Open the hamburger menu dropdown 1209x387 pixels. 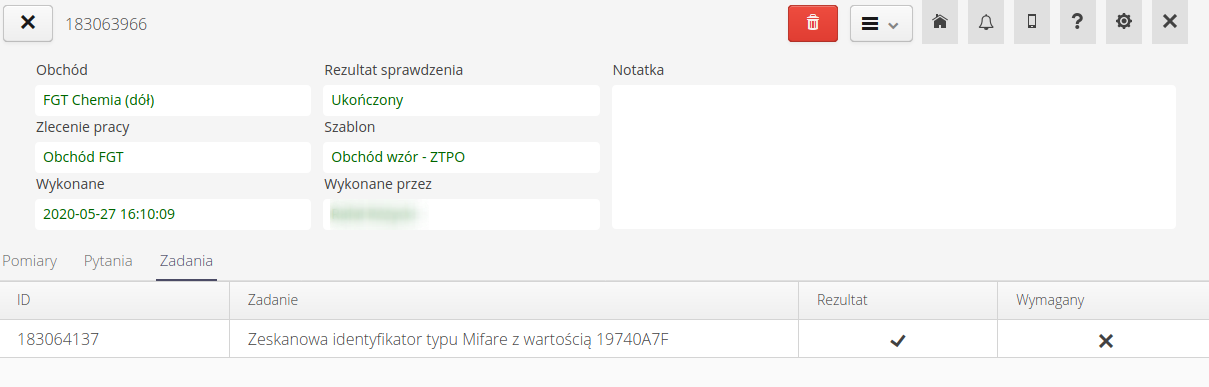point(881,23)
